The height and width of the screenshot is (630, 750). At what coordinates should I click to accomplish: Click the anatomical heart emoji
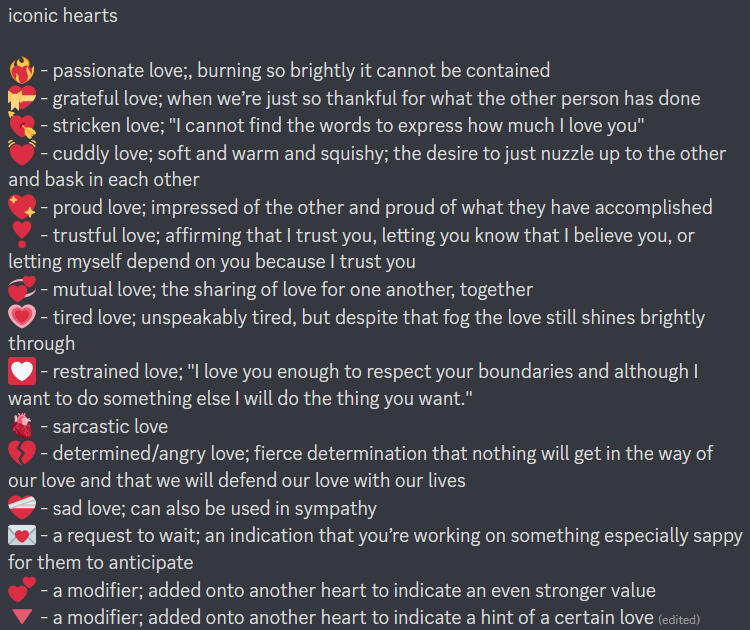22,426
